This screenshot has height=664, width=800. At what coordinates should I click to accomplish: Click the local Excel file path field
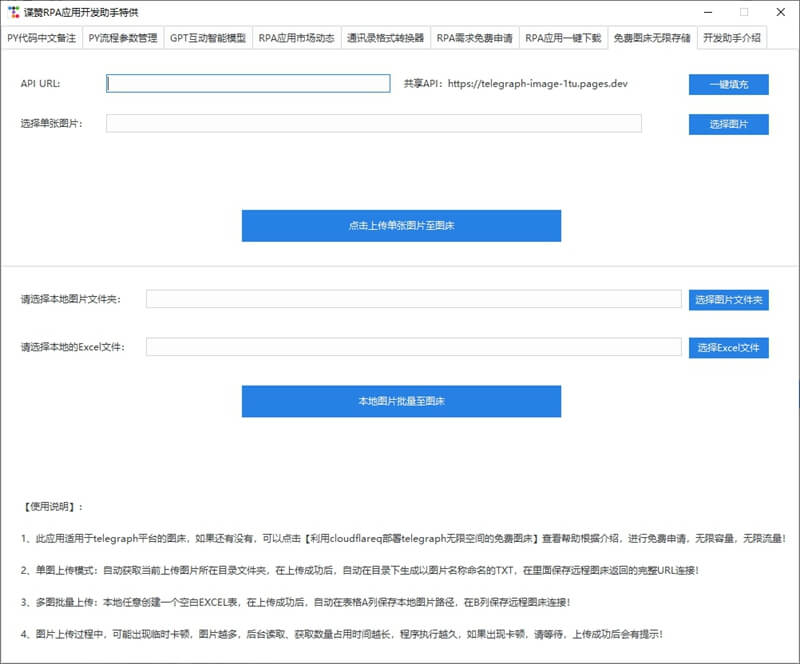point(413,347)
